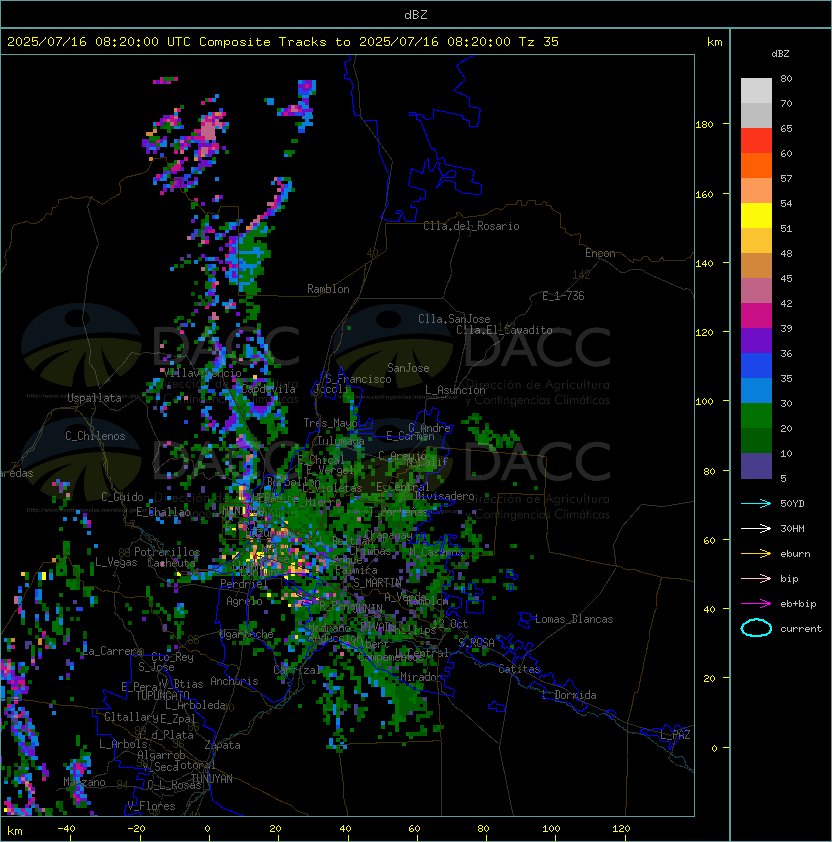Choose the light blue 30–35 dBZ swatch

coord(756,390)
